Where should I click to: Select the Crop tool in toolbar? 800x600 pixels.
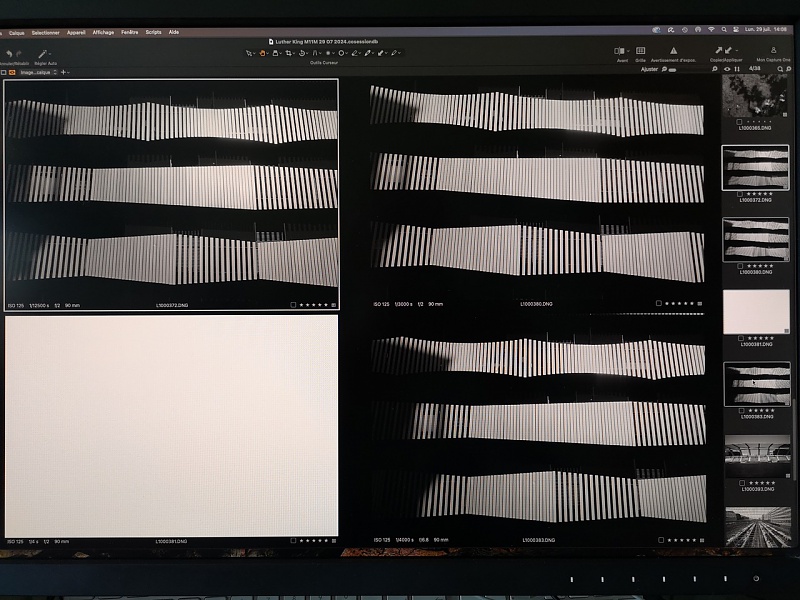(x=289, y=52)
